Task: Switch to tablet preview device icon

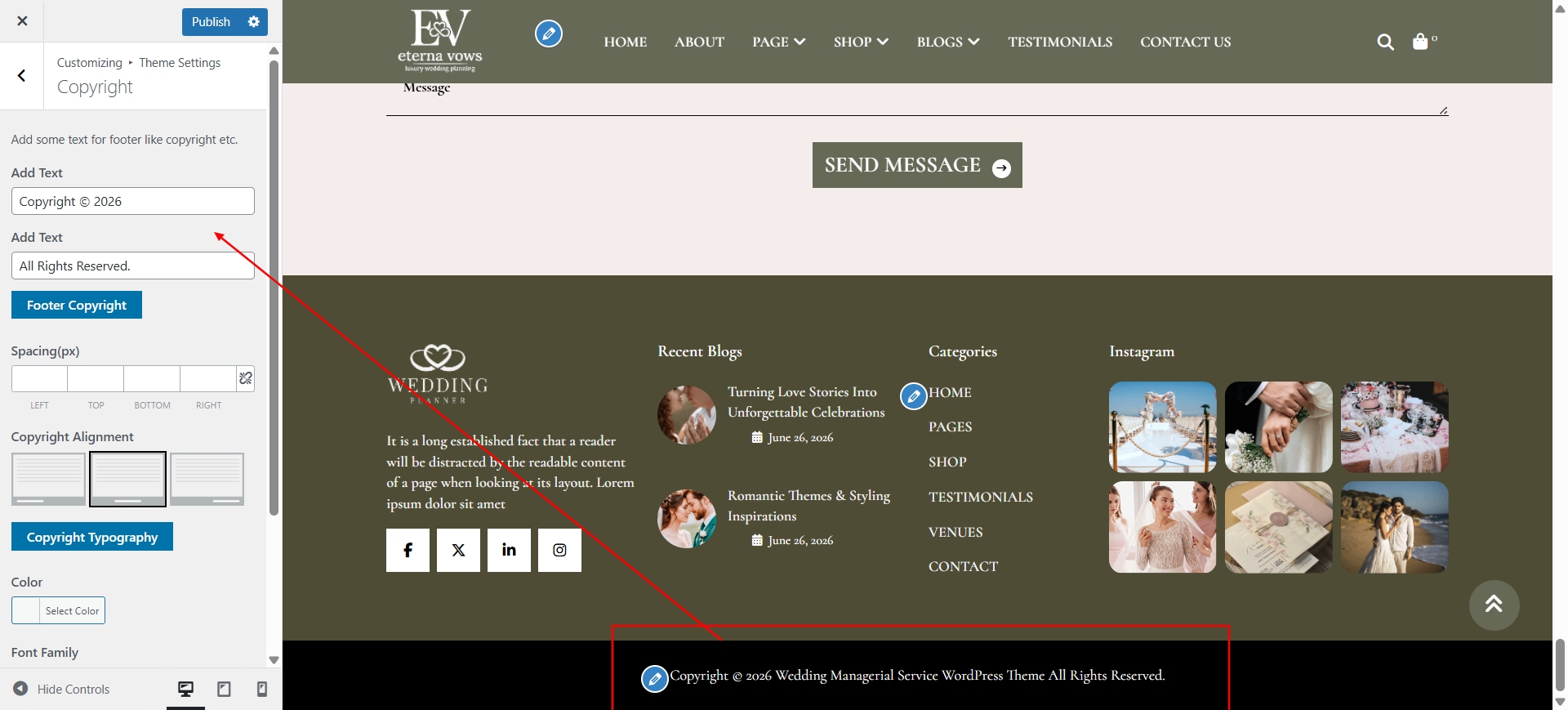Action: [224, 689]
